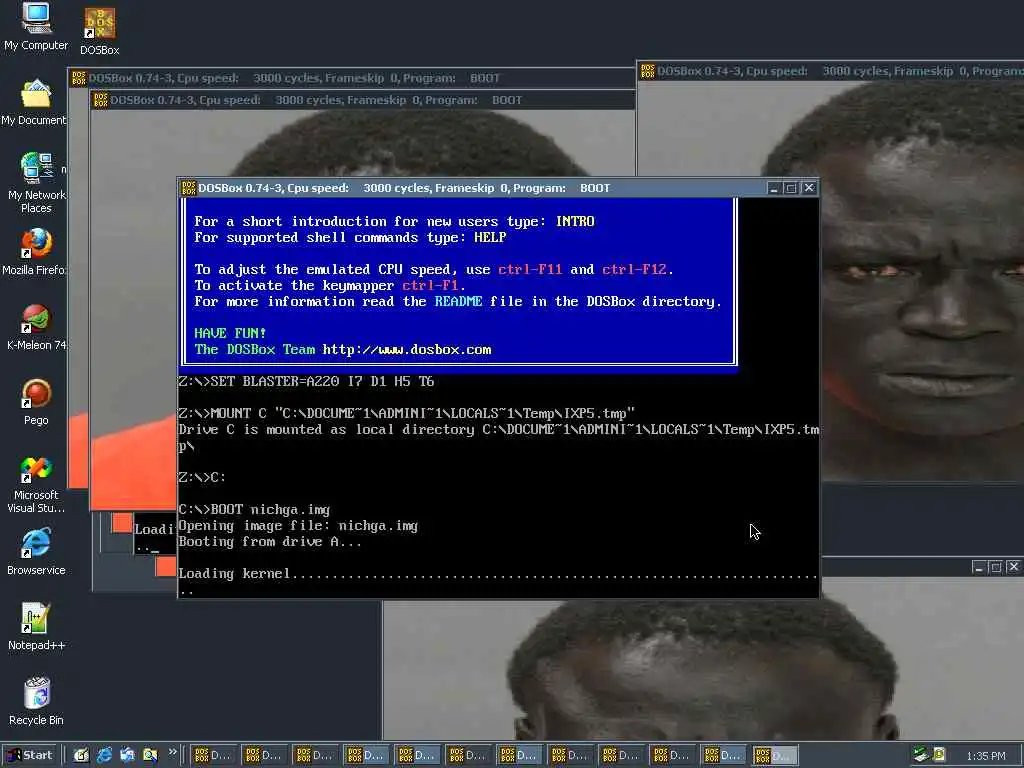Viewport: 1024px width, 768px height.
Task: Select the My Documents desktop icon
Action: click(x=34, y=103)
